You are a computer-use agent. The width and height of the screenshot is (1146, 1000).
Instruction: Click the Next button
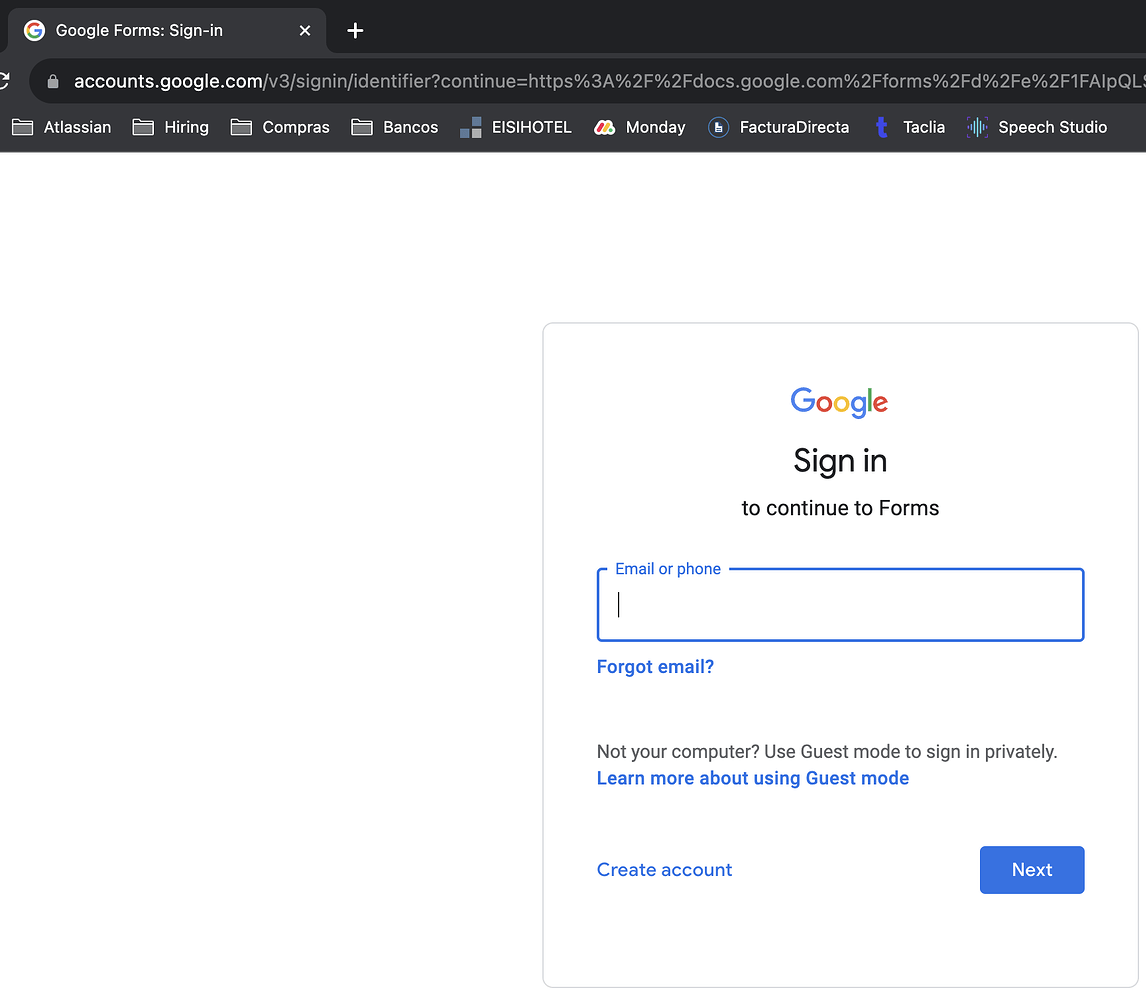1031,870
